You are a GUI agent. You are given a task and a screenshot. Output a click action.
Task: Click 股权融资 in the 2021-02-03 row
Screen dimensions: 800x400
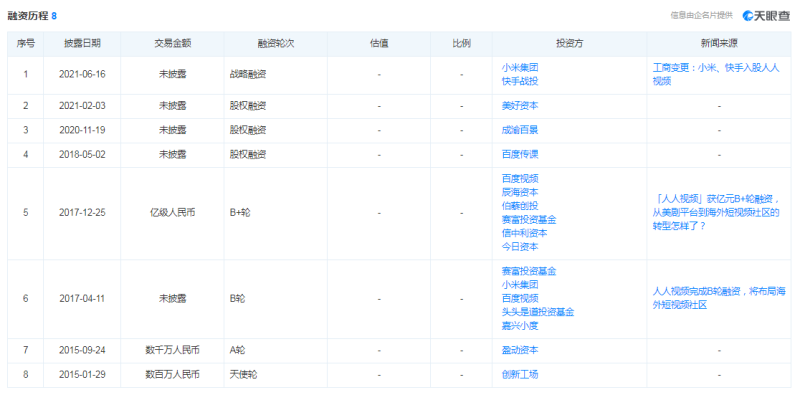(248, 106)
